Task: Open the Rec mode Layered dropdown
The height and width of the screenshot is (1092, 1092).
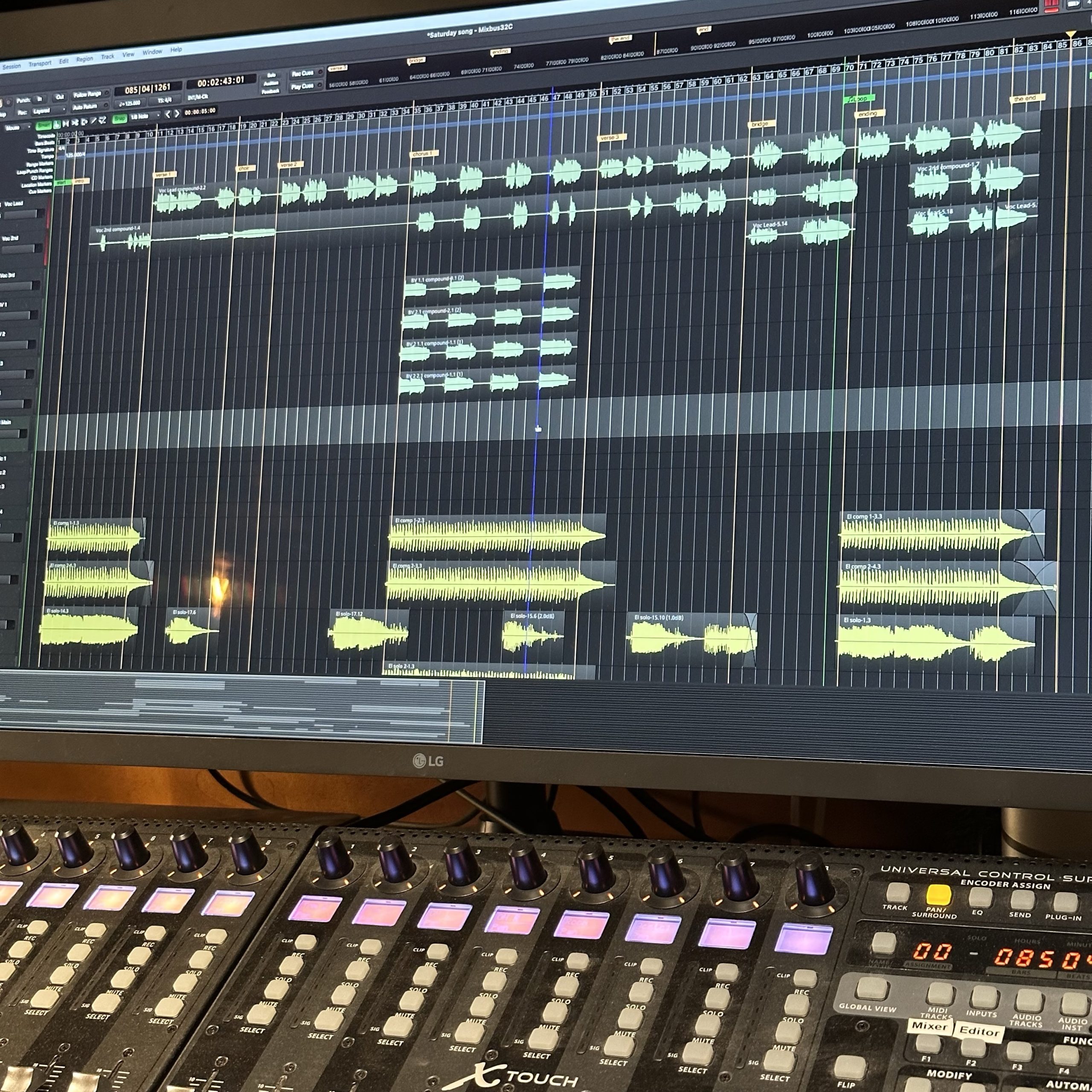Action: (x=49, y=111)
